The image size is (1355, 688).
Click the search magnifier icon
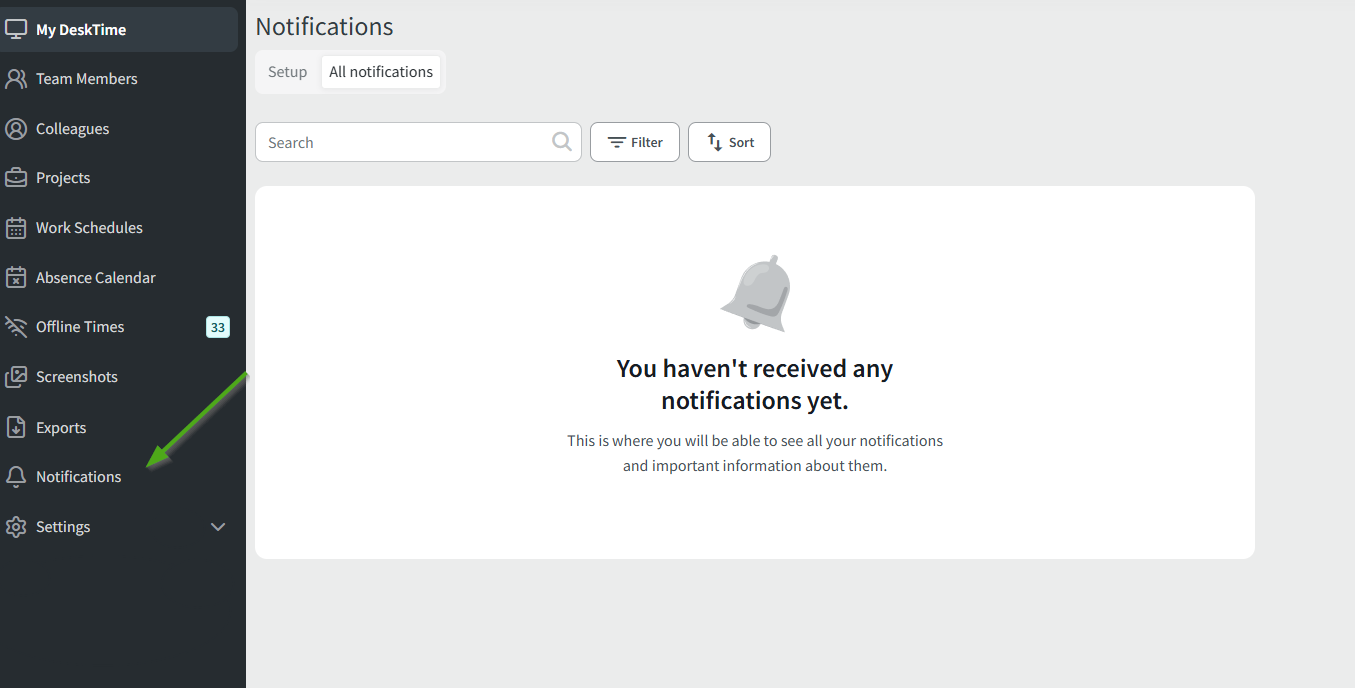(562, 142)
